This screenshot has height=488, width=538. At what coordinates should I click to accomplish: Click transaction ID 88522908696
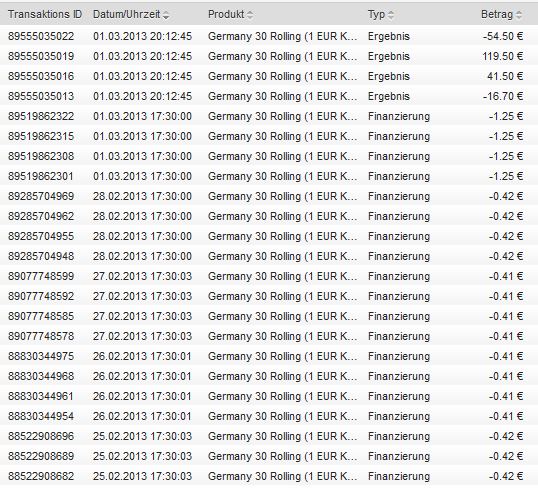pyautogui.click(x=41, y=436)
